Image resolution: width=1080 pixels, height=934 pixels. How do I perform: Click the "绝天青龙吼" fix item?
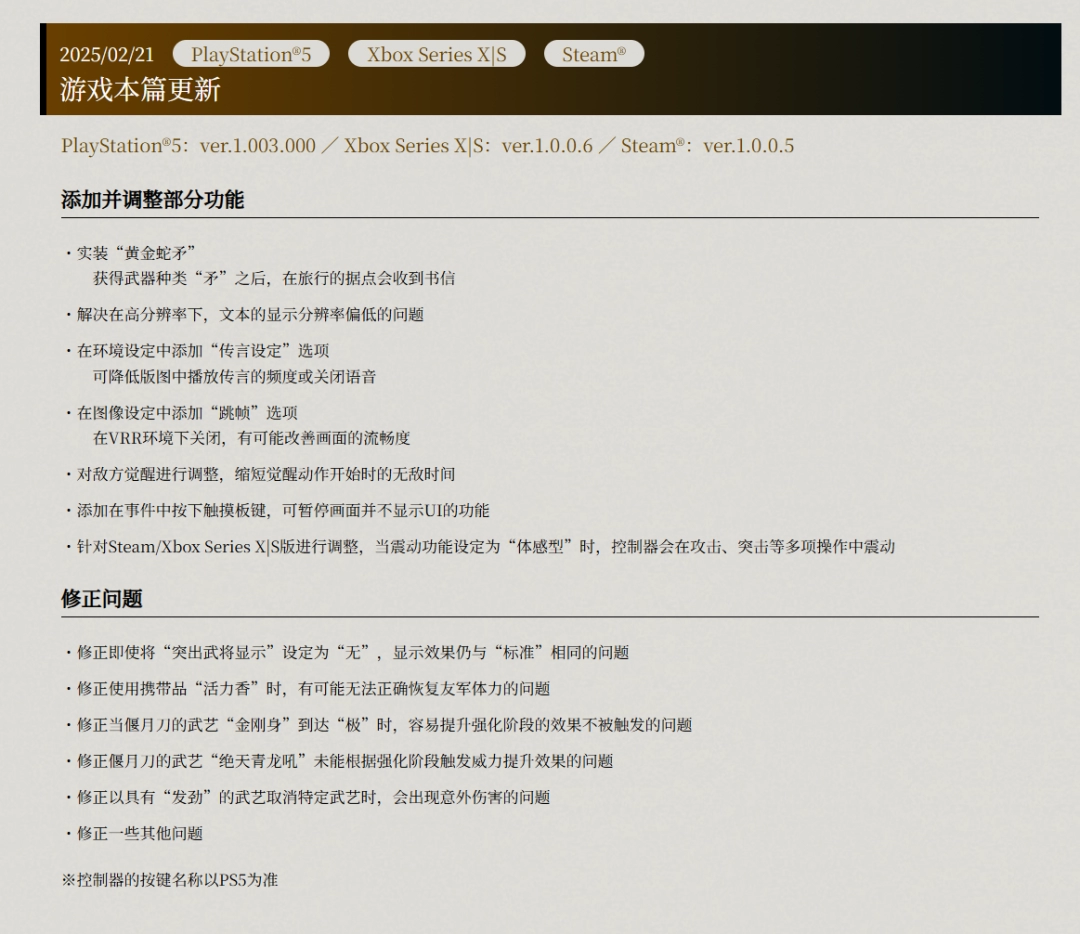(345, 761)
